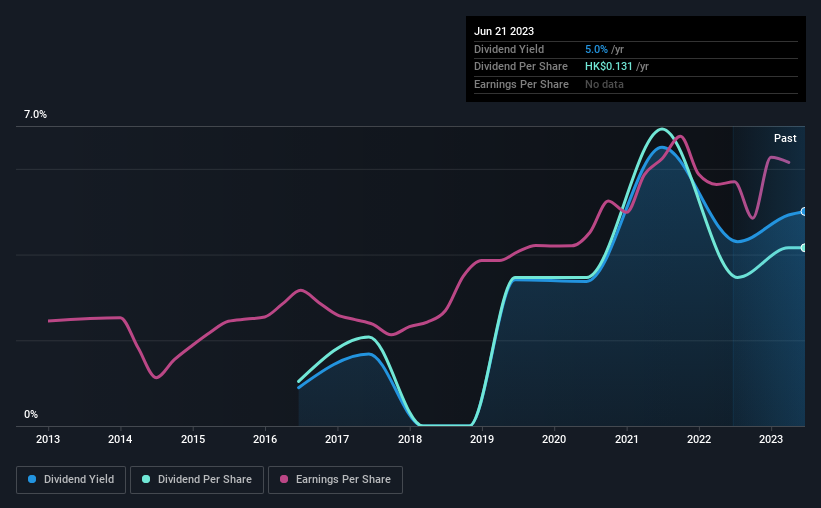Click the tooltip date 'Jun 21 2023'
Viewport: 821px width, 508px height.
coord(504,31)
